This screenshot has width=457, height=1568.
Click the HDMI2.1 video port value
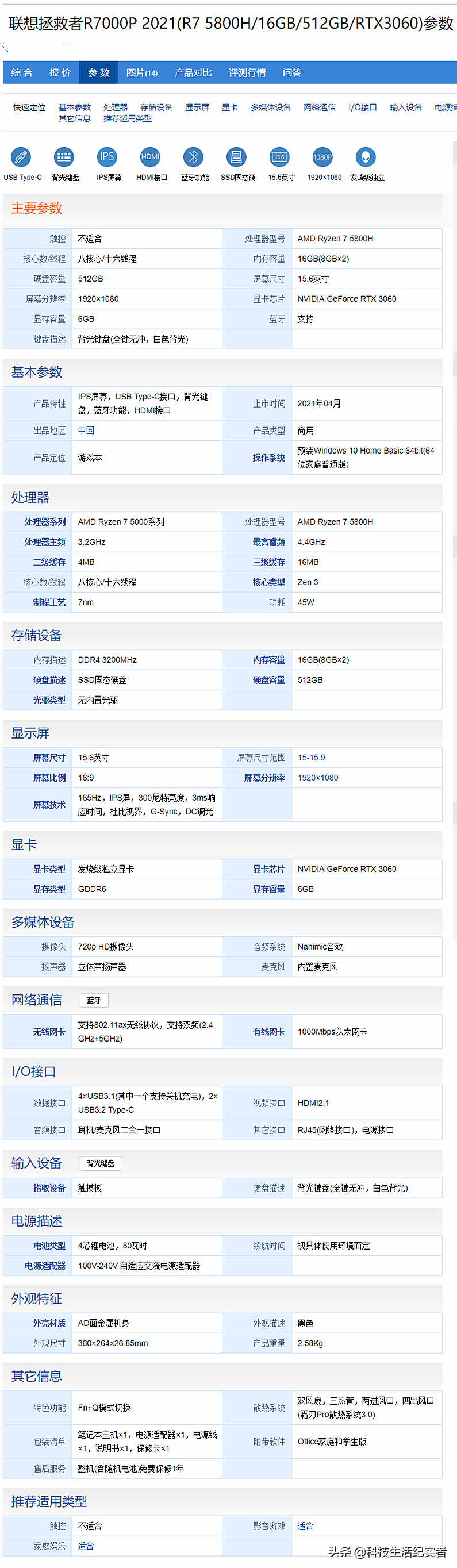pos(313,1102)
